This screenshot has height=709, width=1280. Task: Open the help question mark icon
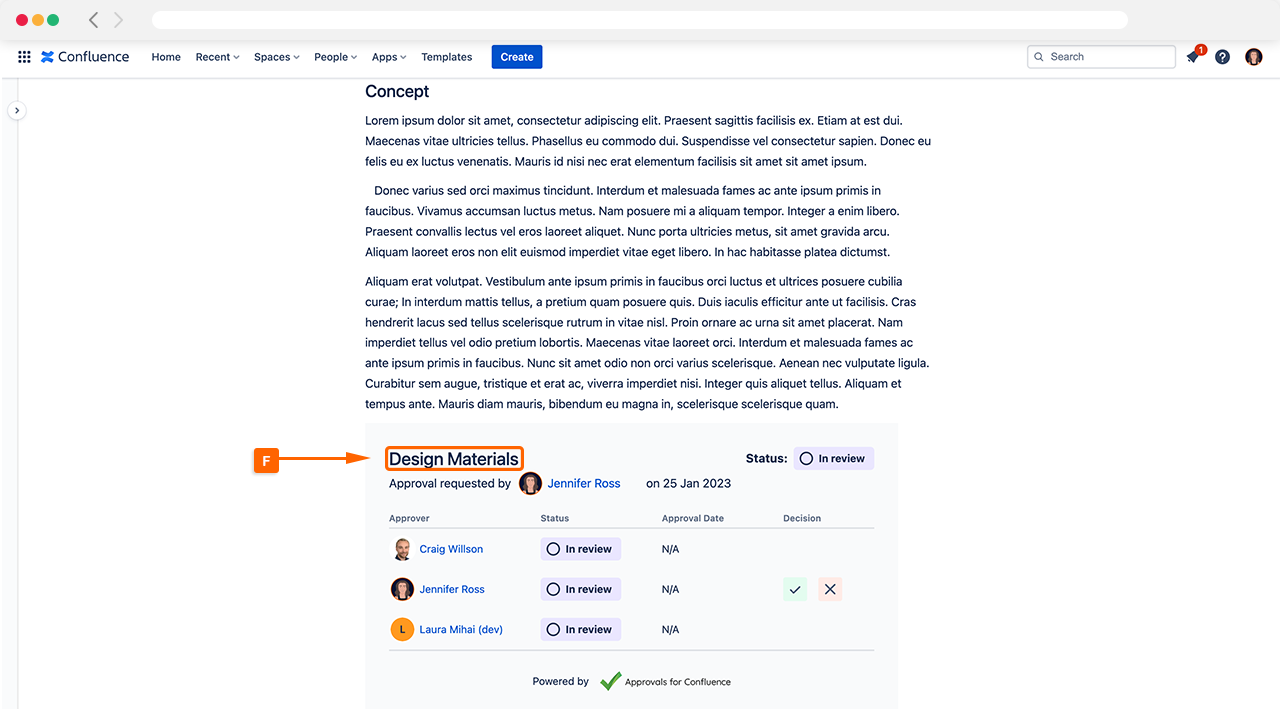click(x=1222, y=57)
